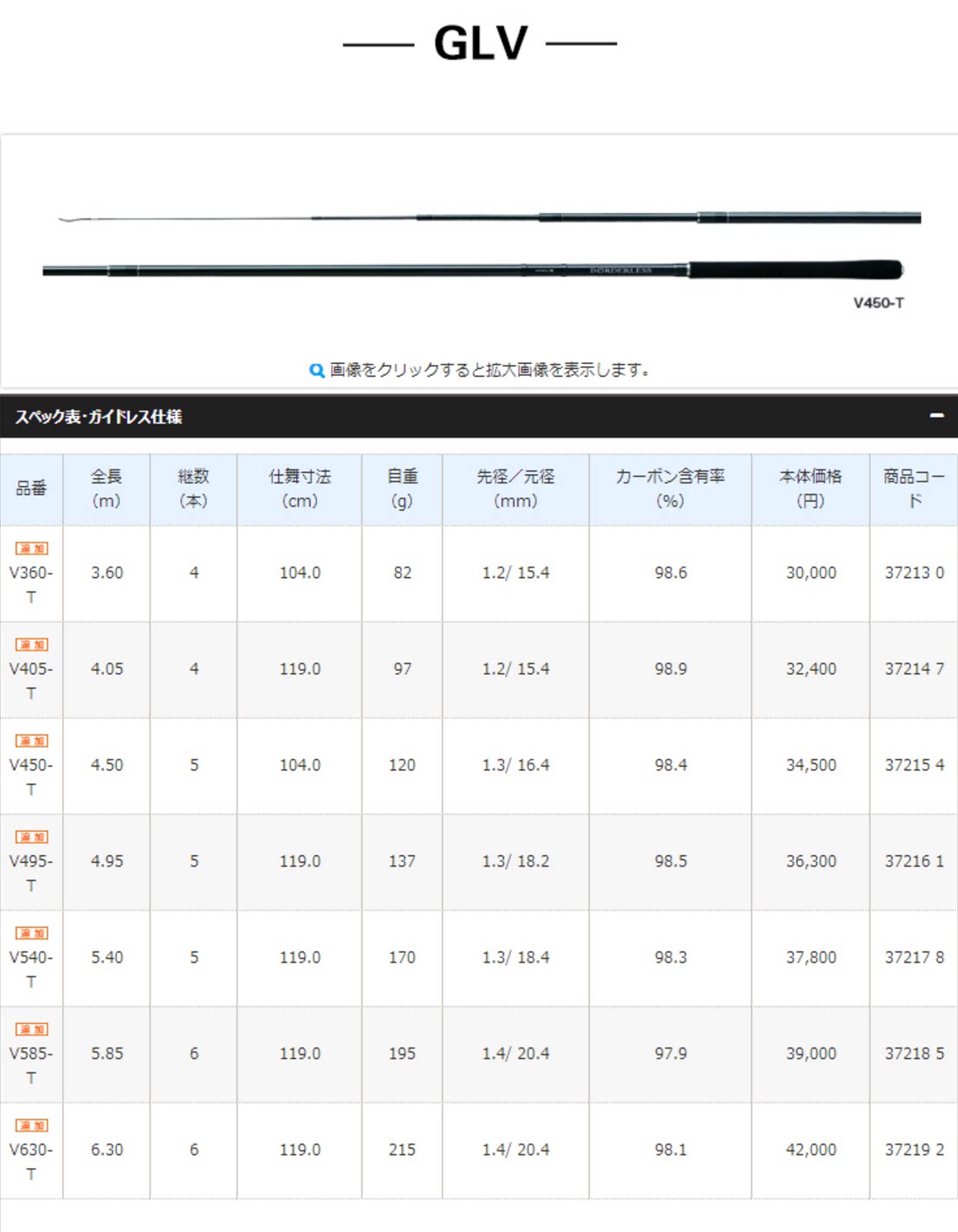Click product code 37214 7

tap(914, 669)
